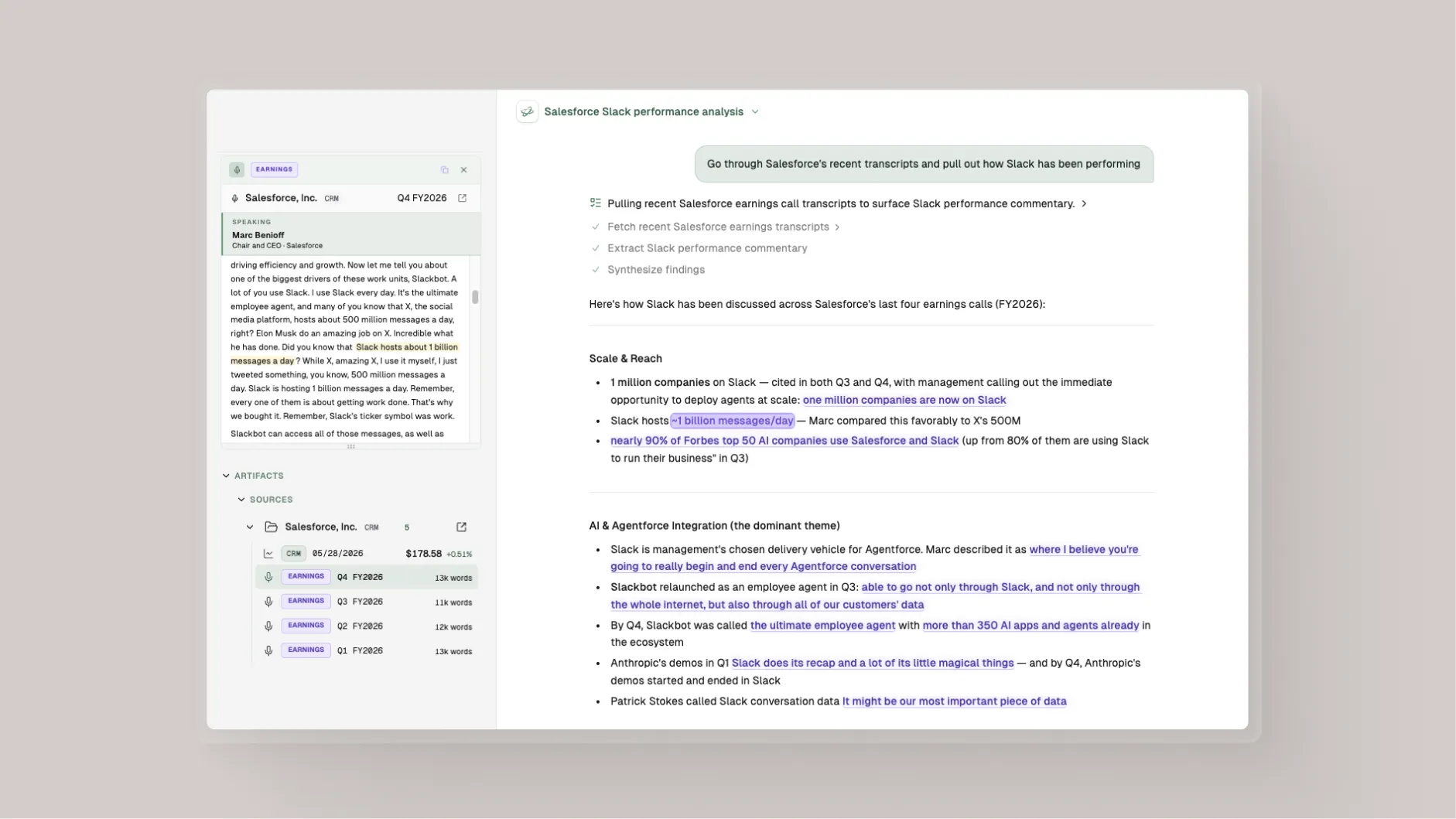Open 'more than 350 AI apps and agents' citation
The width and height of the screenshot is (1456, 819).
(x=1030, y=626)
